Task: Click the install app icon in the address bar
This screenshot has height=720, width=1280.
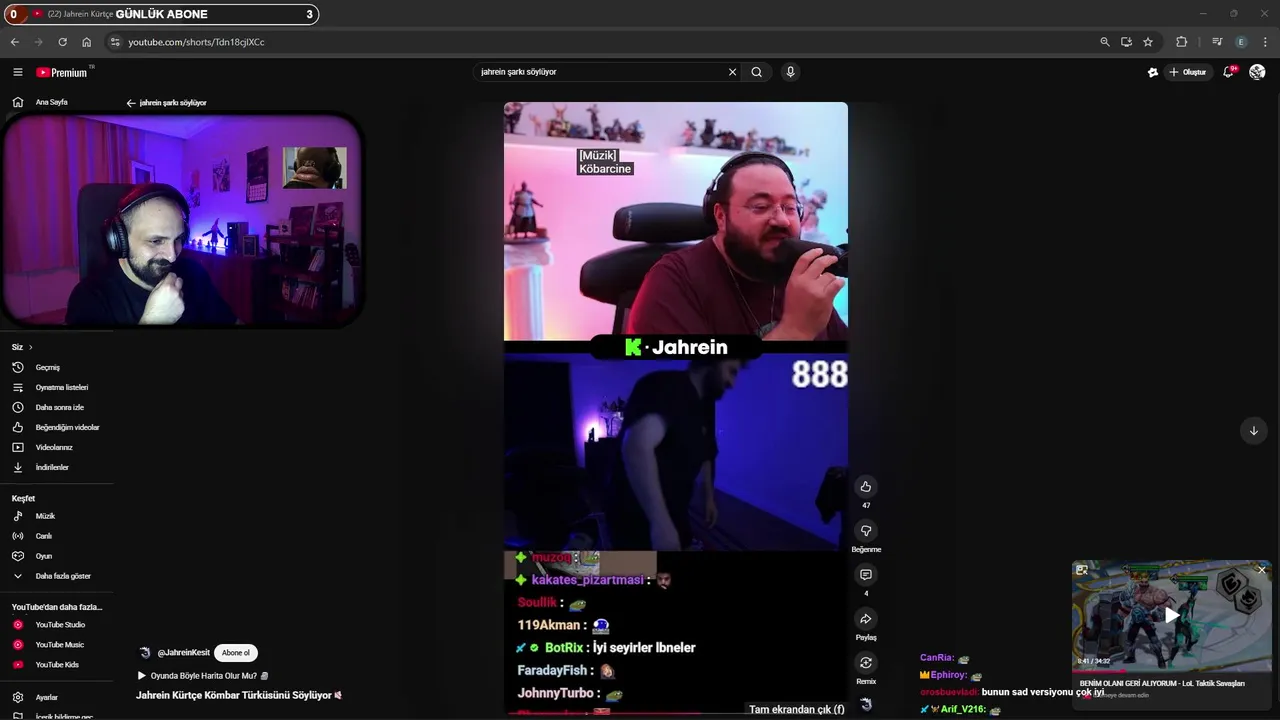Action: (1126, 42)
